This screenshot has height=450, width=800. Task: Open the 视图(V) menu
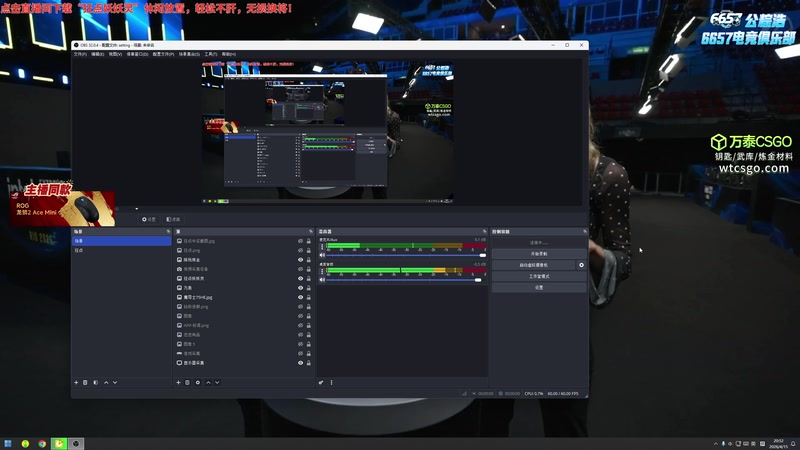[x=115, y=54]
